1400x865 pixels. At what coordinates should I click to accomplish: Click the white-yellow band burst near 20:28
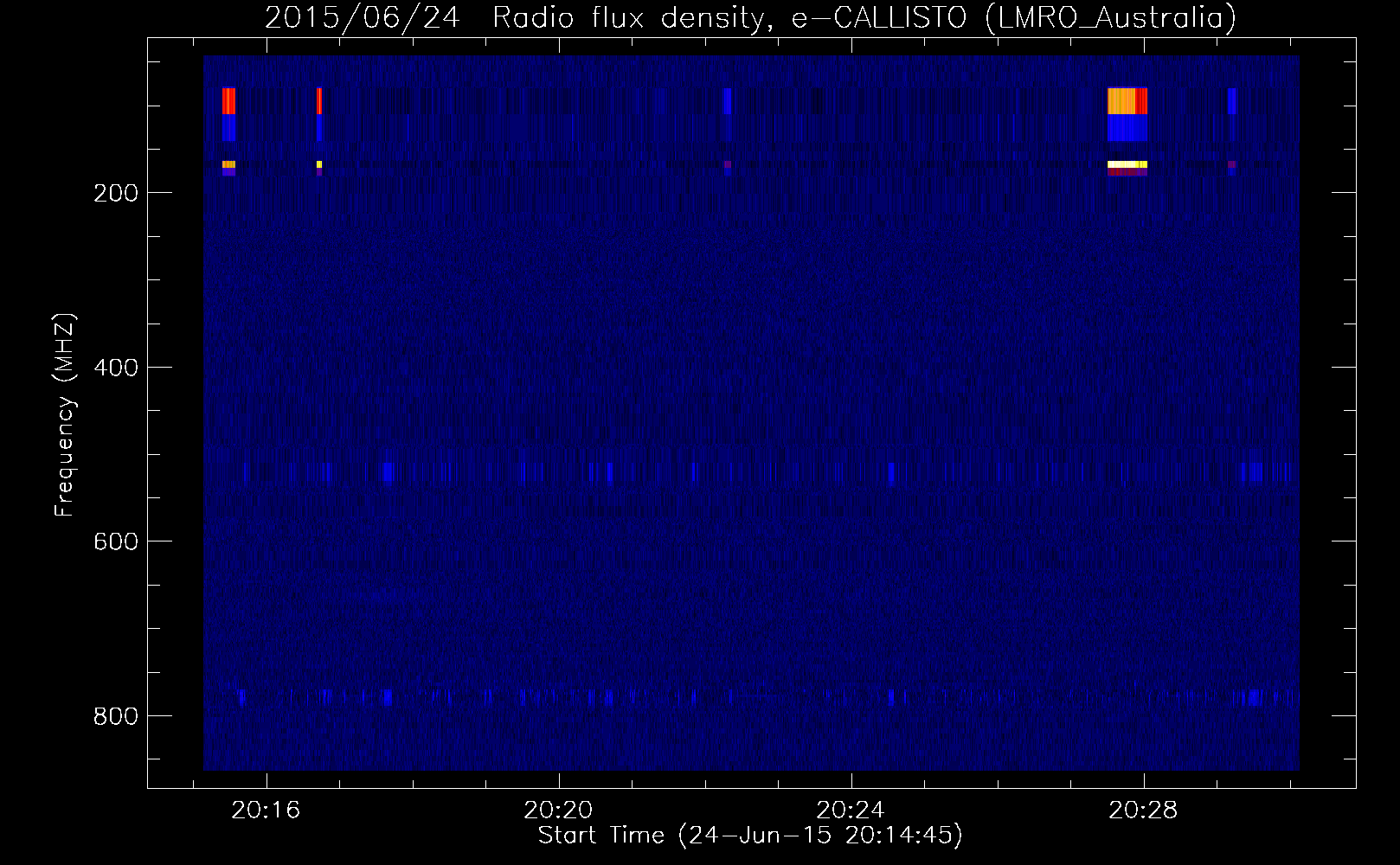pos(1127,163)
